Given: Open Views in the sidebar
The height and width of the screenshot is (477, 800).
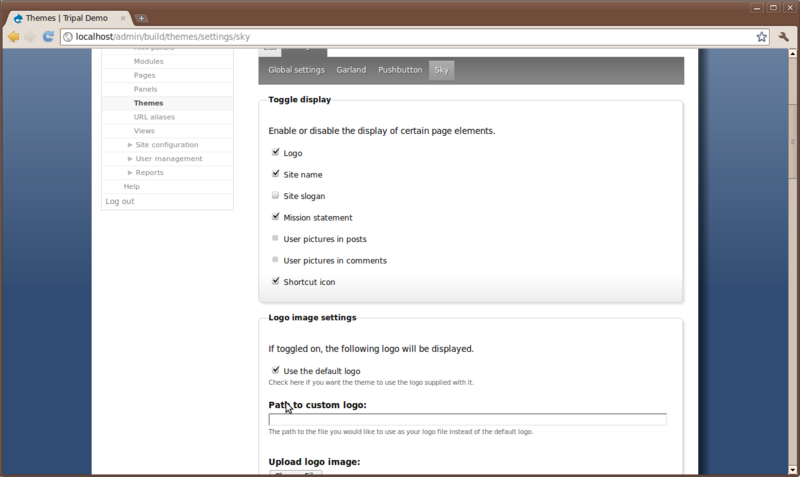Looking at the screenshot, I should pos(144,131).
